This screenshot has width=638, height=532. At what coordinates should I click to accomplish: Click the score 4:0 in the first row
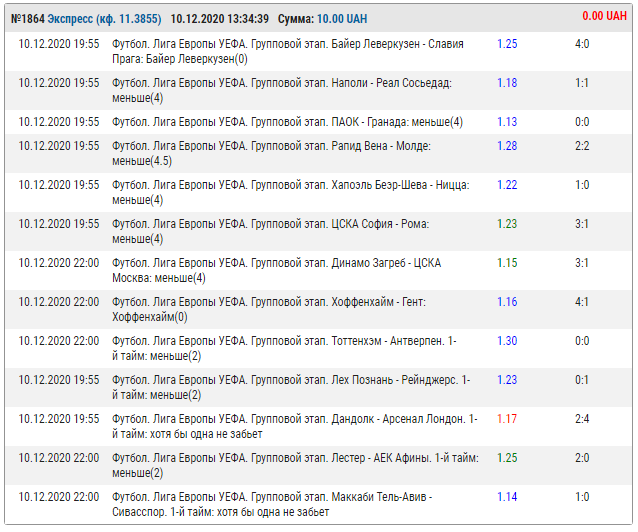[582, 44]
